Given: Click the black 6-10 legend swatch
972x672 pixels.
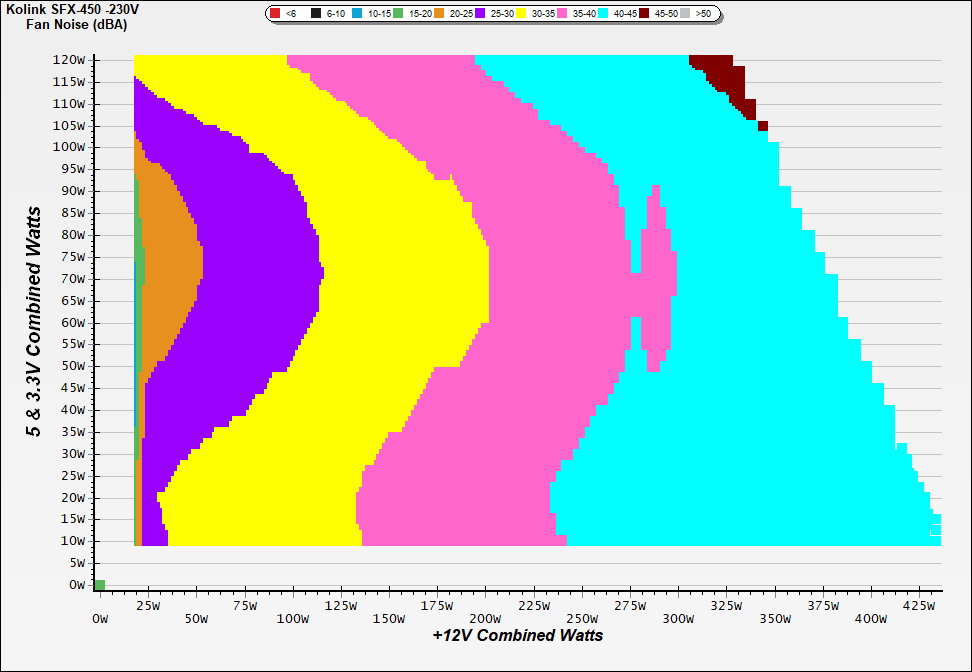Looking at the screenshot, I should 316,14.
